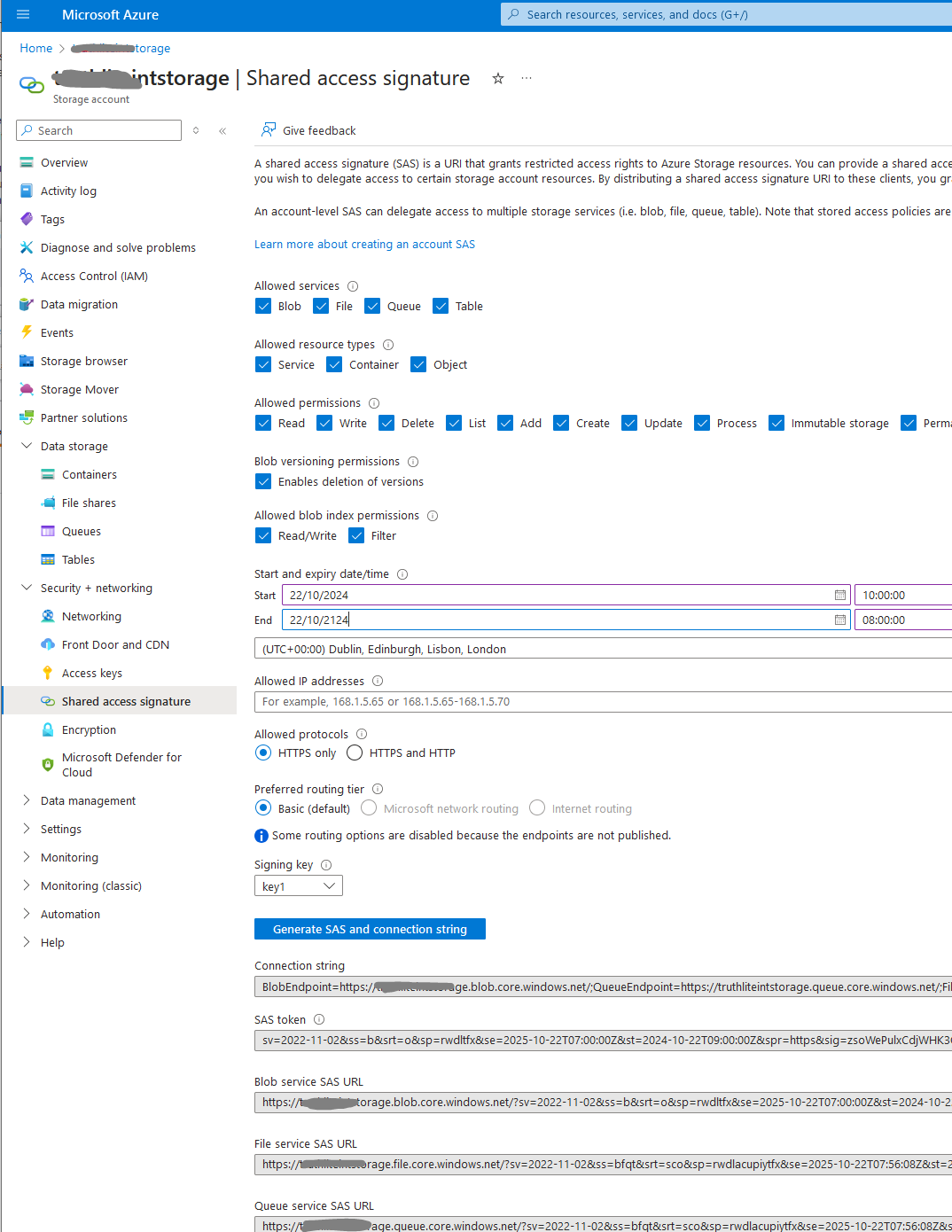The height and width of the screenshot is (1232, 952).
Task: Expand the Monitoring section
Action: [27, 857]
